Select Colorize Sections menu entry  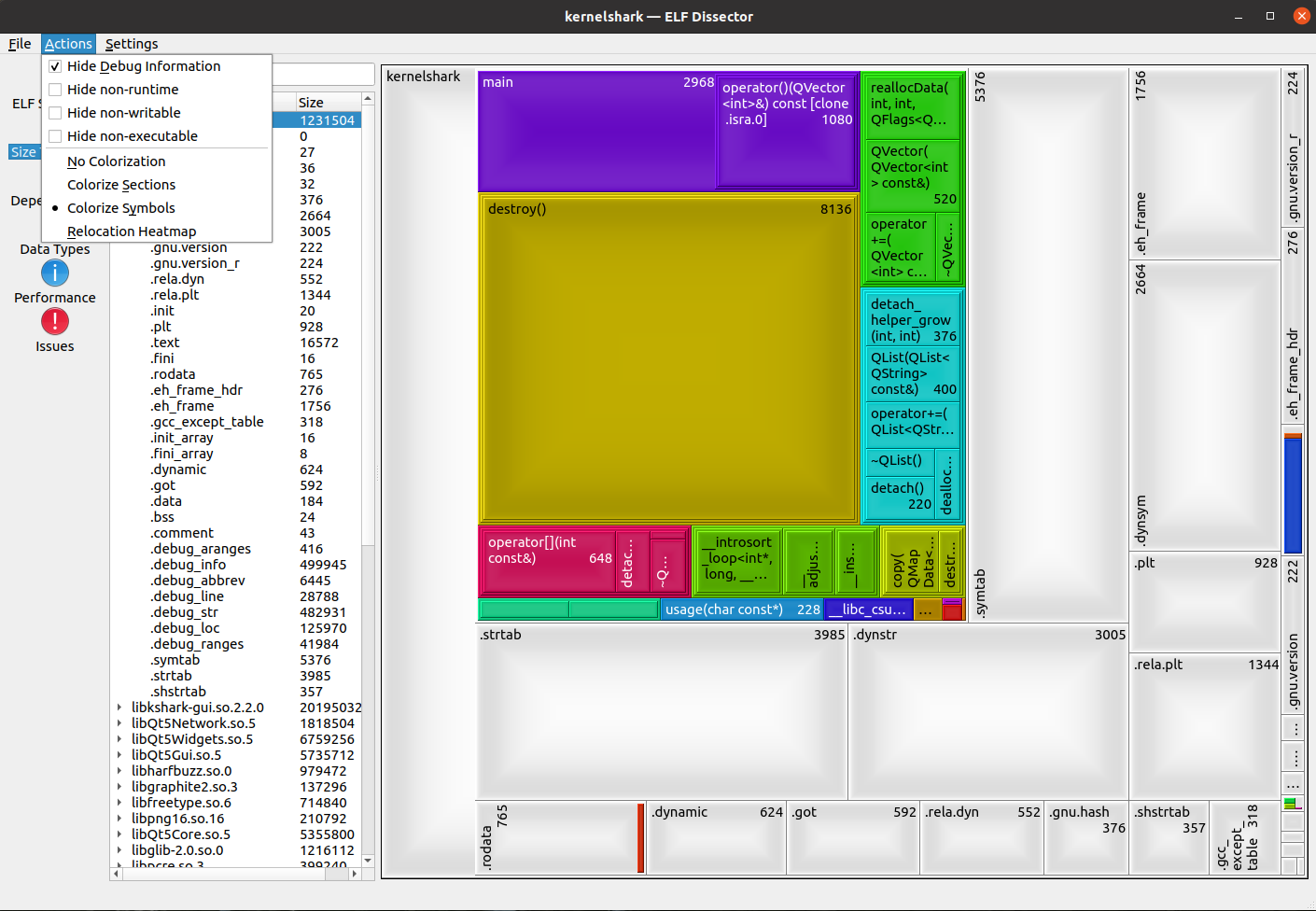[121, 185]
